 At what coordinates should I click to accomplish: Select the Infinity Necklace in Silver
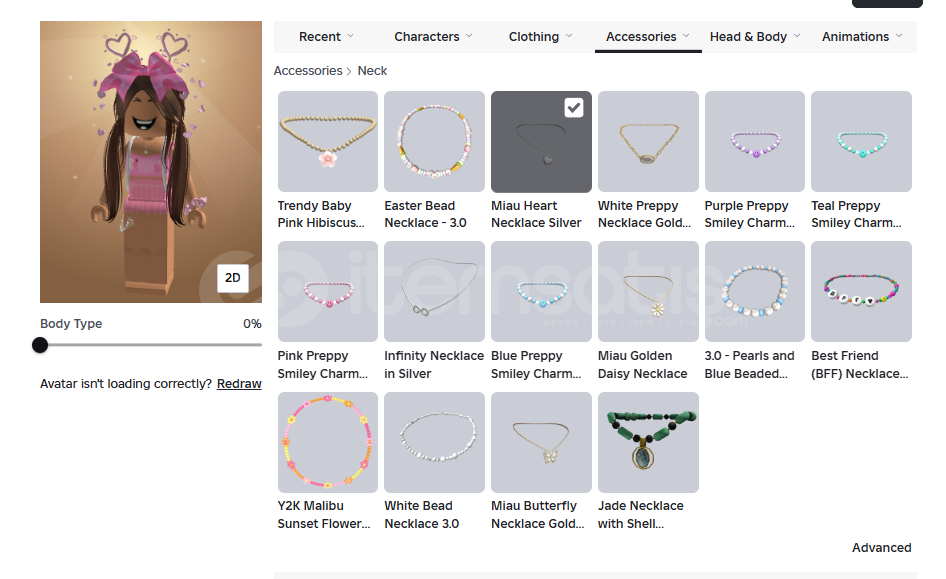(434, 292)
